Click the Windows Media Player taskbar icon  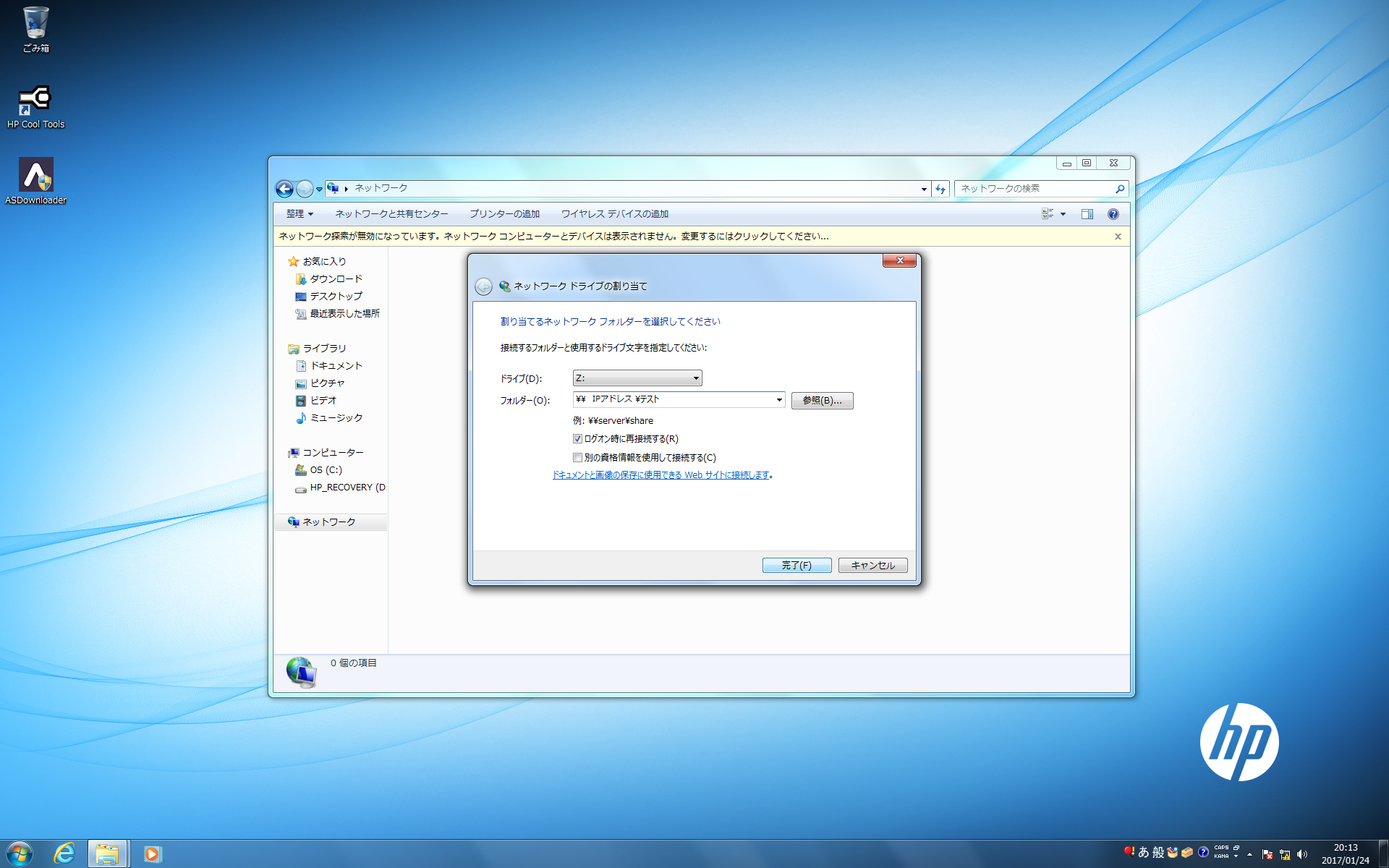pos(152,854)
